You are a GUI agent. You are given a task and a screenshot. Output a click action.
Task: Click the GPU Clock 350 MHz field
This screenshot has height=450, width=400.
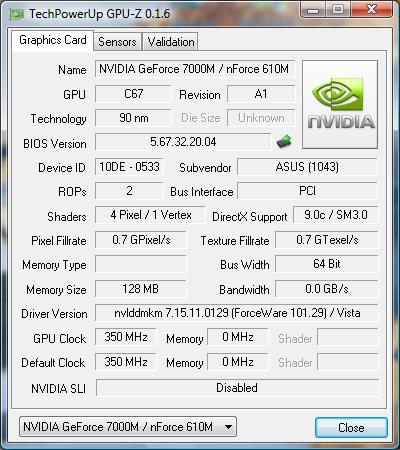(x=126, y=337)
